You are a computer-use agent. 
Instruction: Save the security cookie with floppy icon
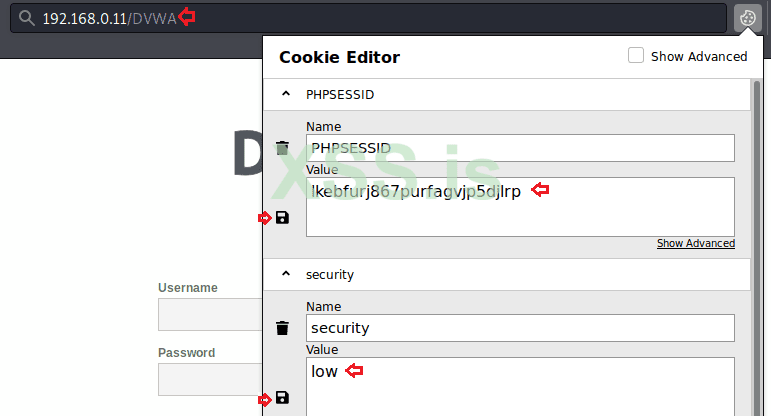pyautogui.click(x=282, y=398)
